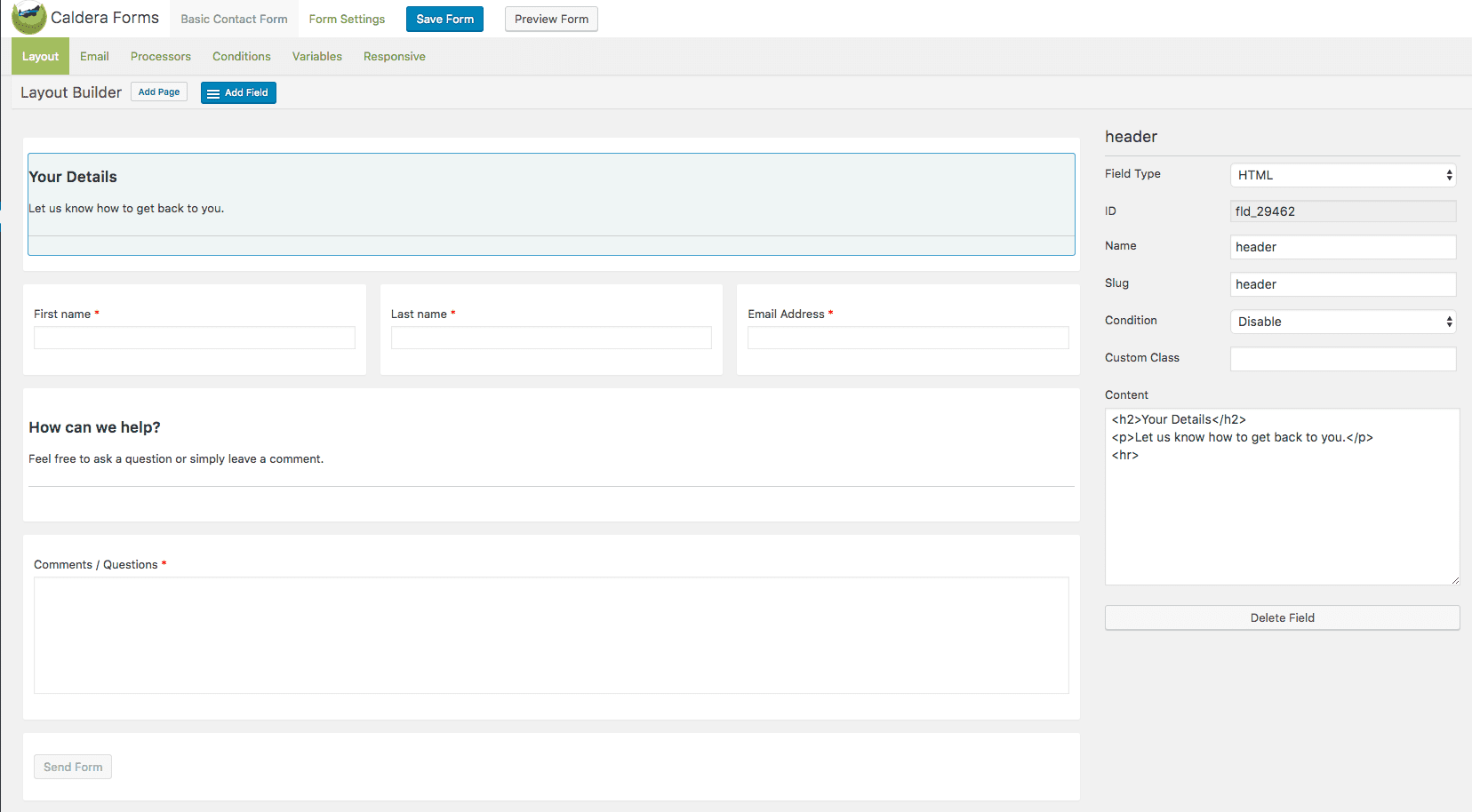Image resolution: width=1472 pixels, height=812 pixels.
Task: Click the Name input field
Action: pos(1342,247)
